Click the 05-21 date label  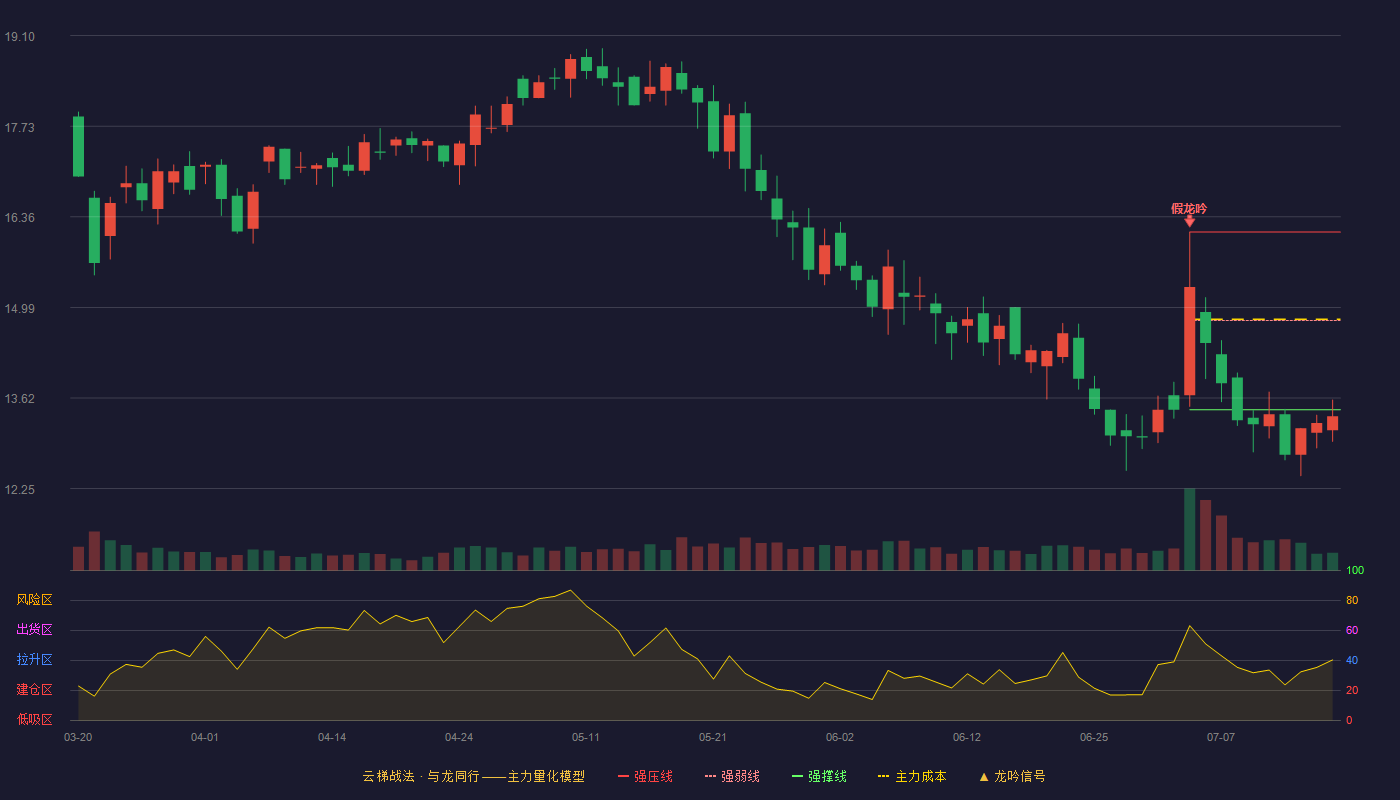[x=713, y=737]
